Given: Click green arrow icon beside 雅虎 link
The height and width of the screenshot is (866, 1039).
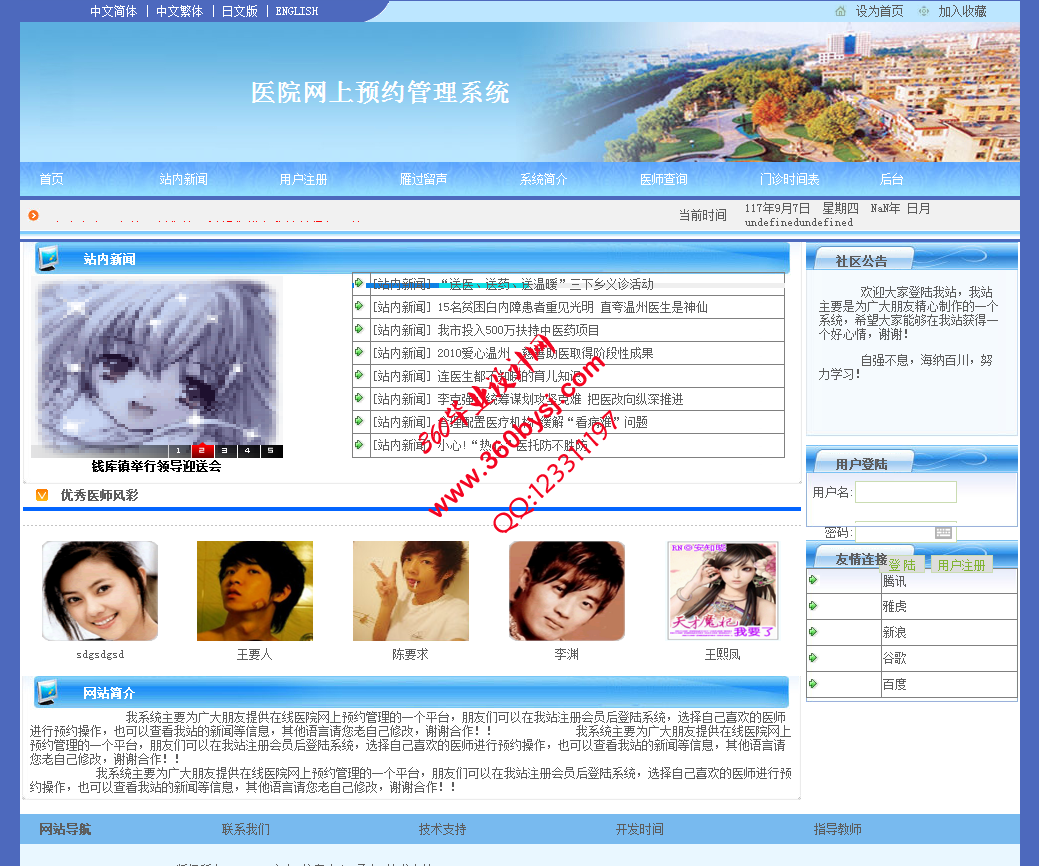Looking at the screenshot, I should [813, 606].
